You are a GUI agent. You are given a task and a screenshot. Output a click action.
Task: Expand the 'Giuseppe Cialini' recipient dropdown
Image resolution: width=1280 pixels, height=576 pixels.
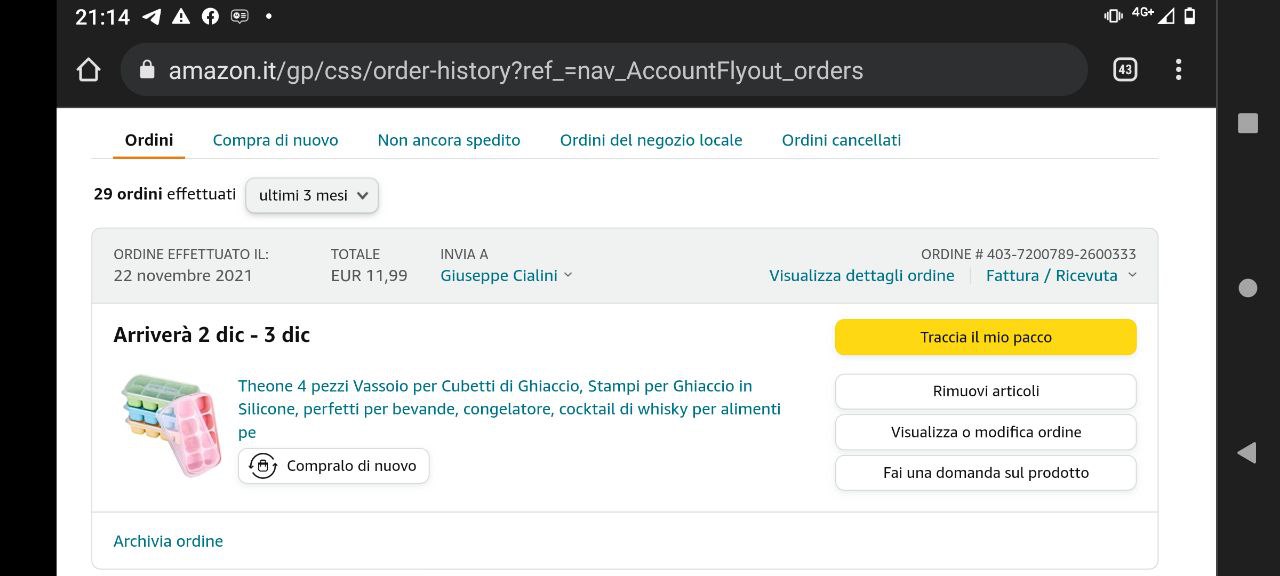tap(506, 276)
